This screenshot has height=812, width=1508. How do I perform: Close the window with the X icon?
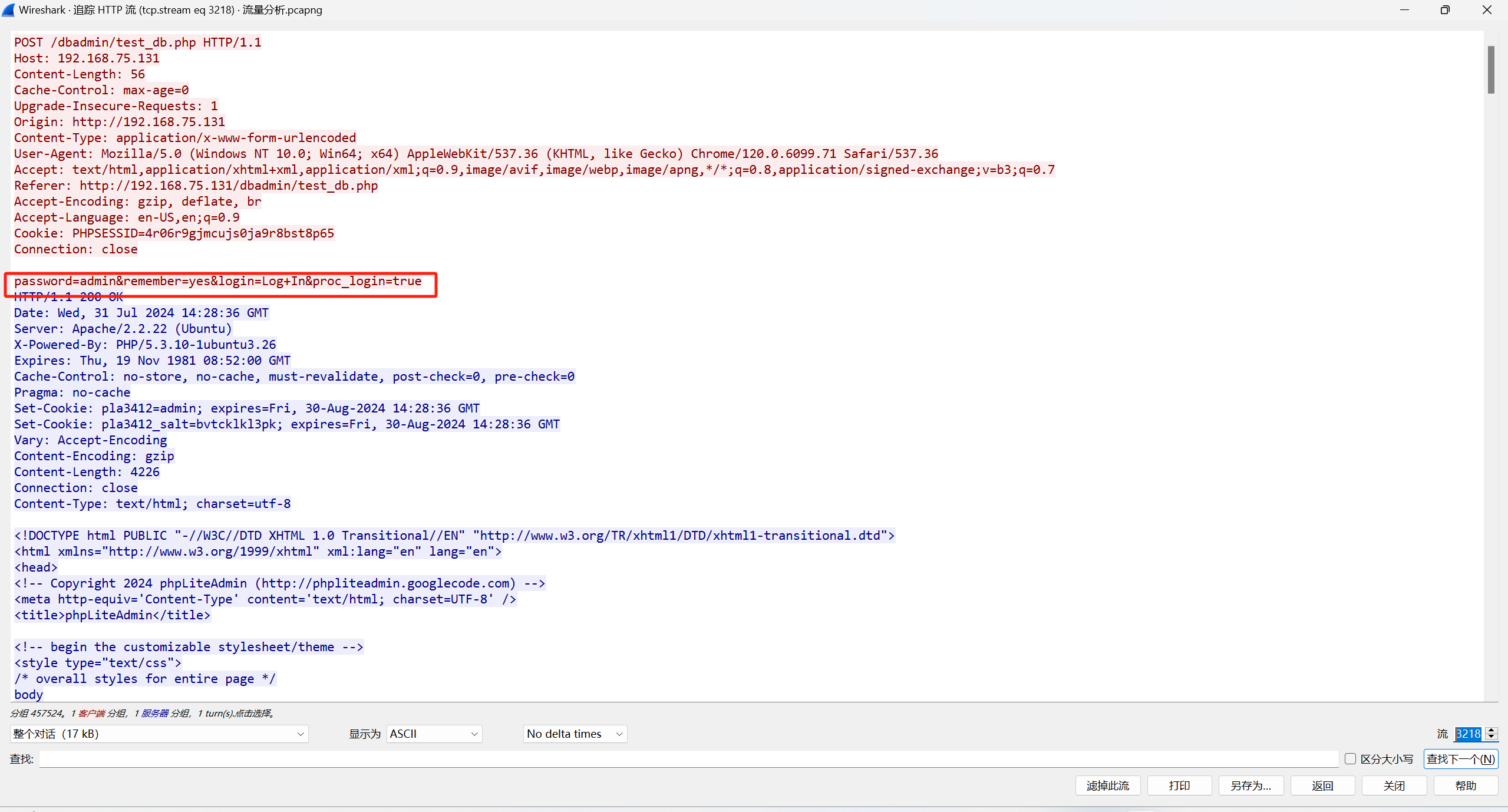click(1487, 10)
